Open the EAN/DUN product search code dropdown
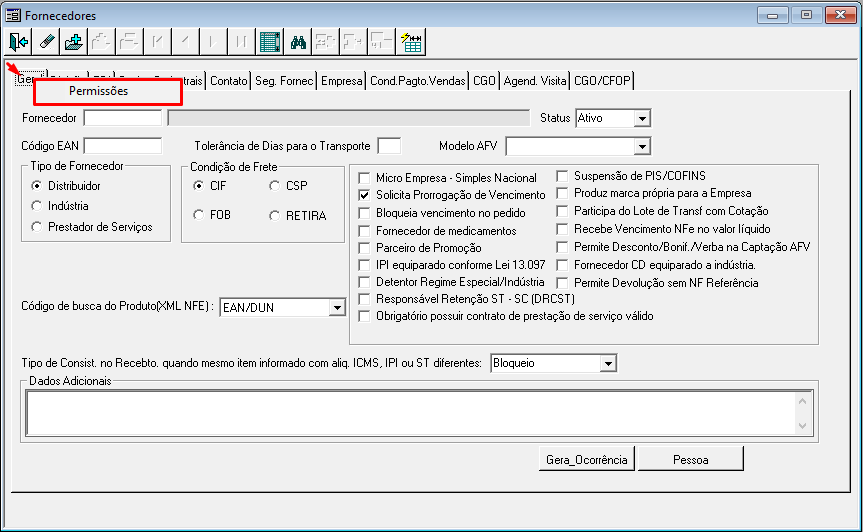 click(337, 308)
